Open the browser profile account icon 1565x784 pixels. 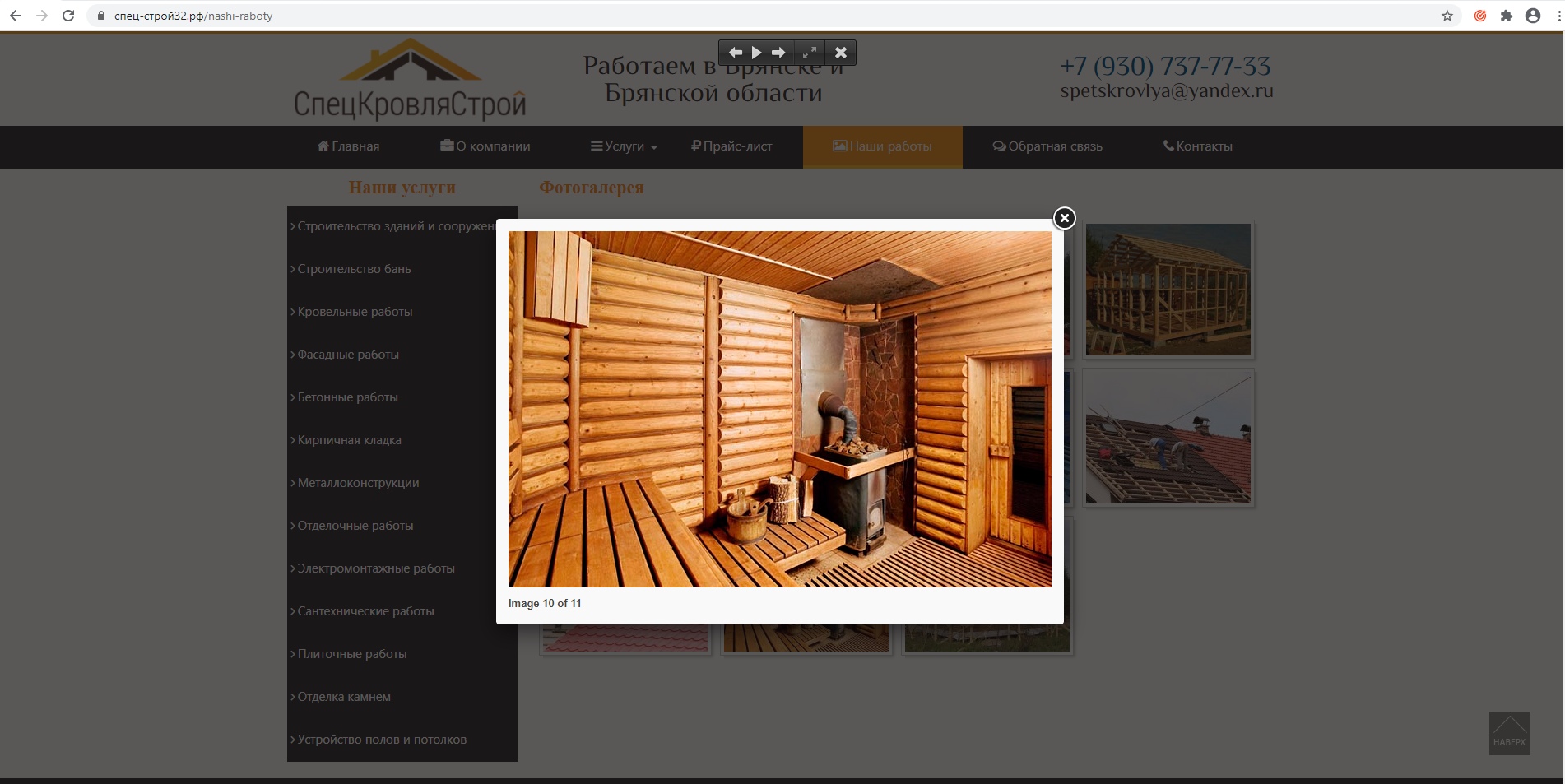pos(1533,16)
